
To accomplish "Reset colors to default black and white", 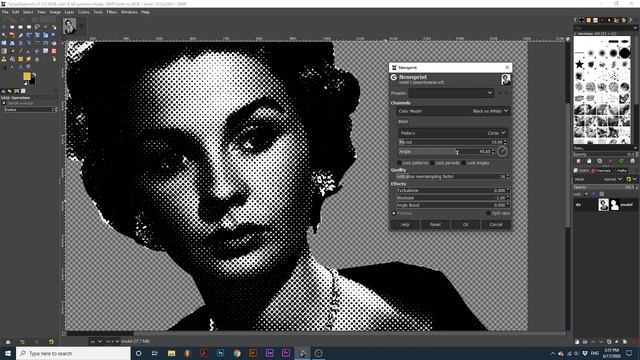I will [x=25, y=83].
